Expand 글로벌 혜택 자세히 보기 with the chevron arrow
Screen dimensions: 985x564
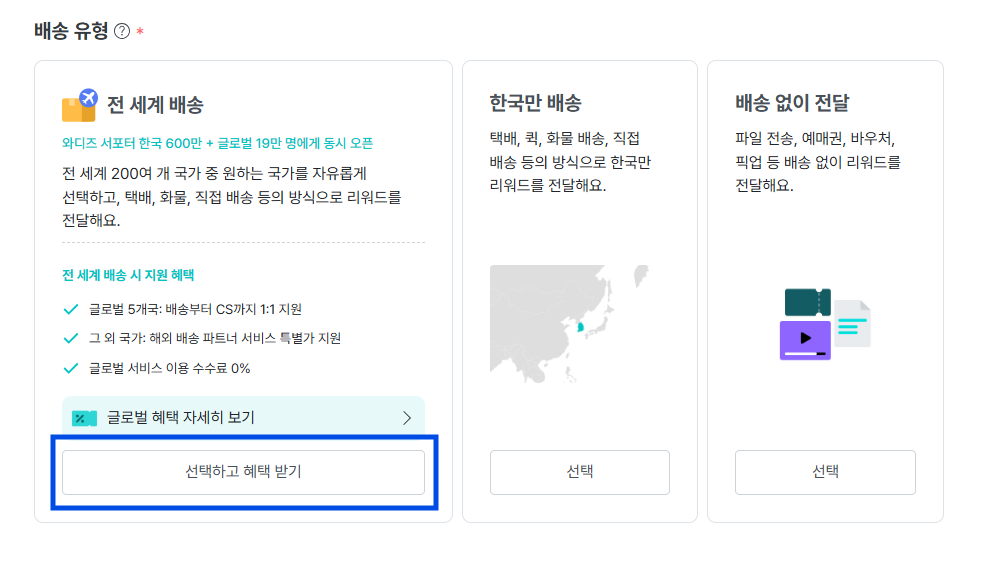[x=407, y=417]
